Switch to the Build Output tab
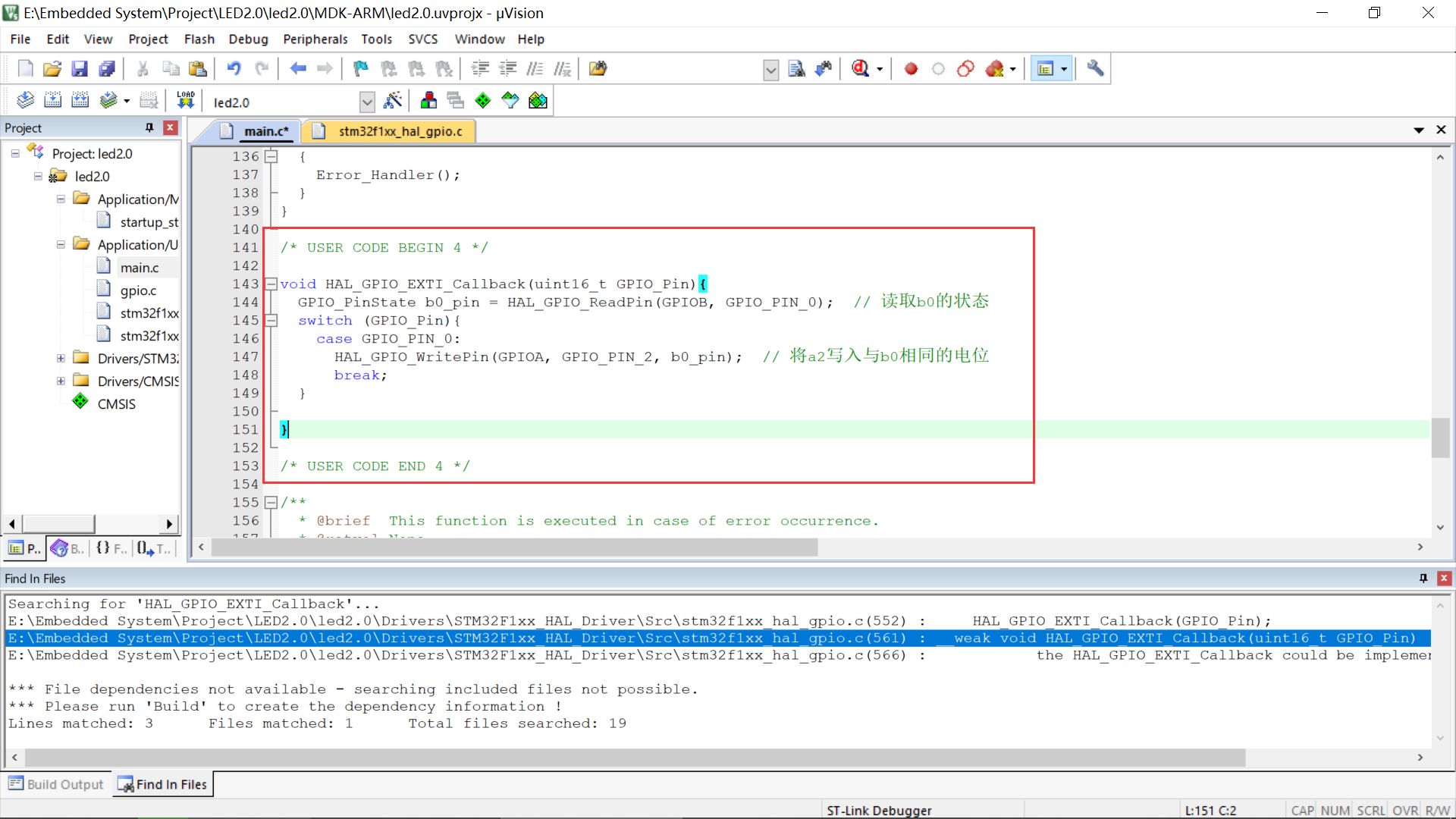The height and width of the screenshot is (819, 1456). pos(57,784)
